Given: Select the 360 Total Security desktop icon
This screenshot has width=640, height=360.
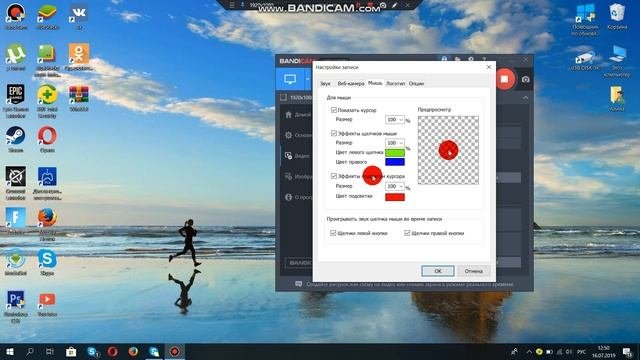Looking at the screenshot, I should pyautogui.click(x=47, y=101).
